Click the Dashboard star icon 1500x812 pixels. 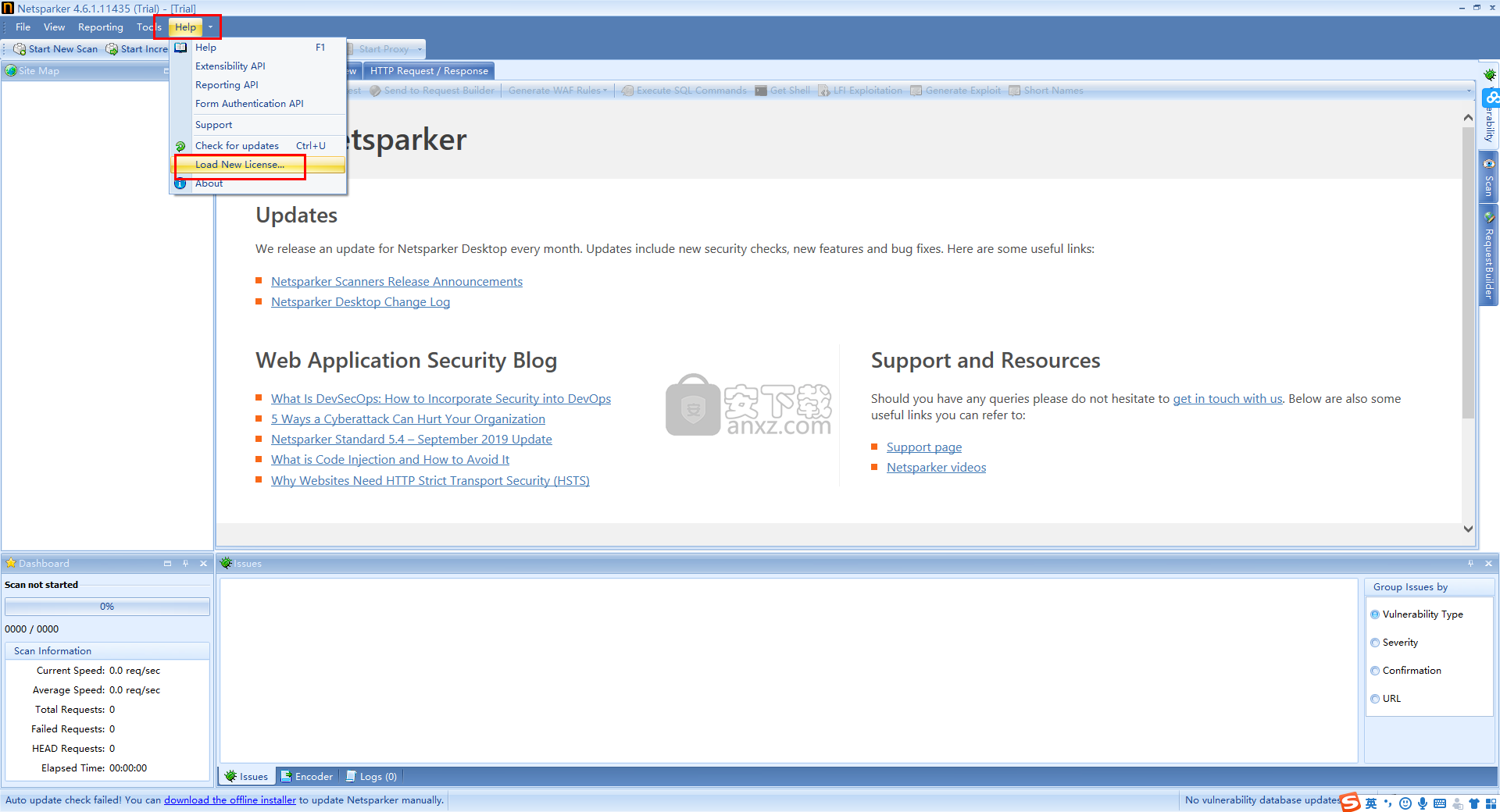click(11, 563)
